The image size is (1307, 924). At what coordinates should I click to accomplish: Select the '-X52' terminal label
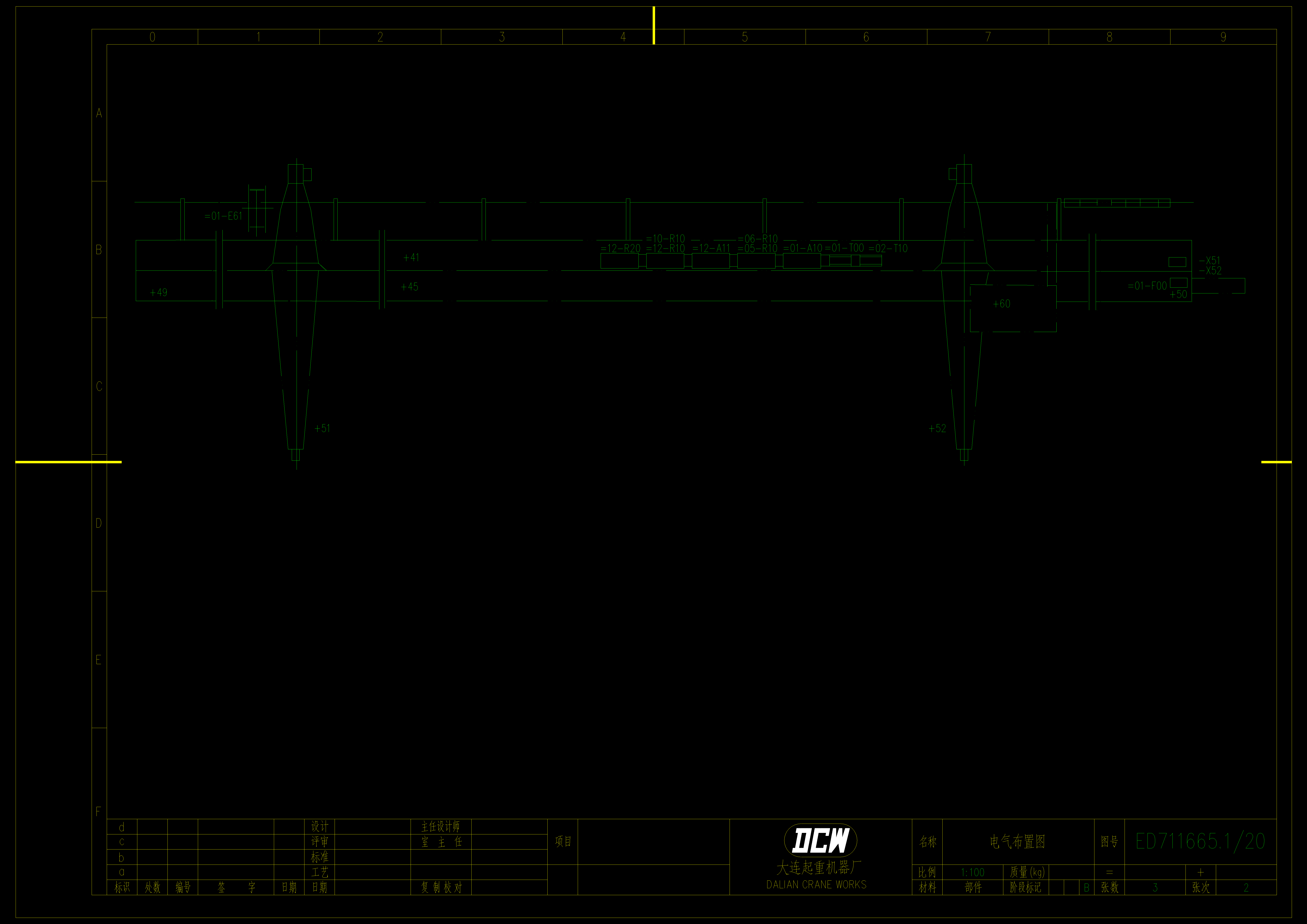click(1210, 271)
